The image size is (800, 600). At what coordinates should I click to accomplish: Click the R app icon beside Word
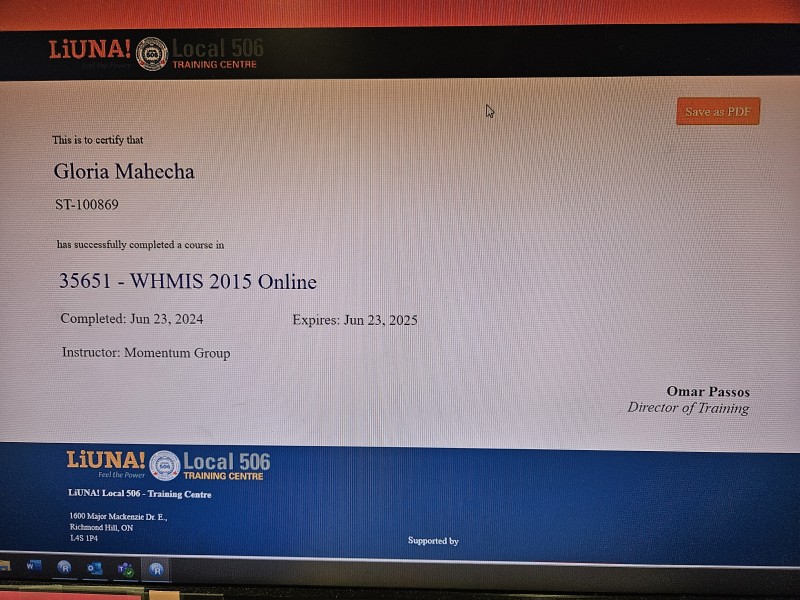(64, 567)
